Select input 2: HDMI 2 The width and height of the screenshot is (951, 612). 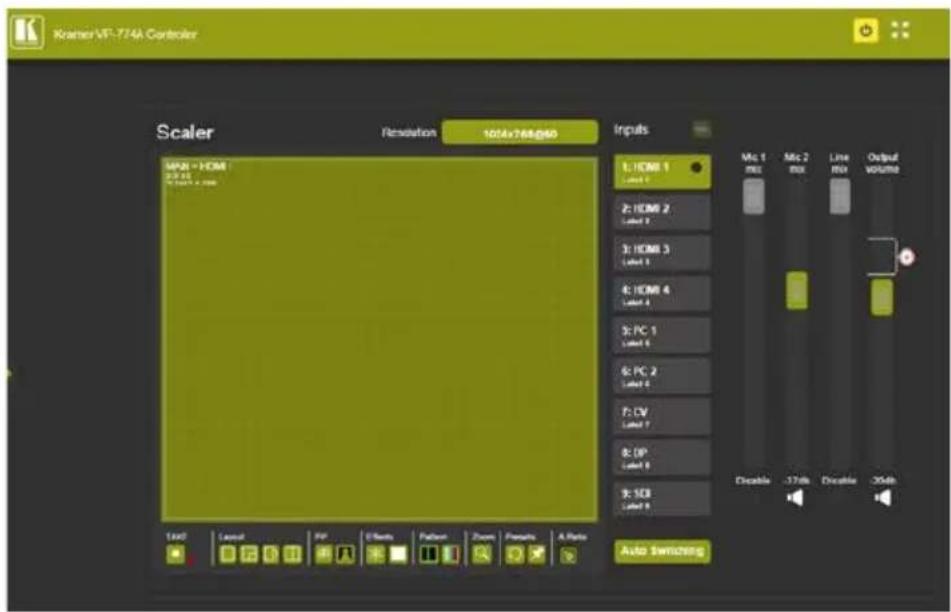(x=662, y=213)
